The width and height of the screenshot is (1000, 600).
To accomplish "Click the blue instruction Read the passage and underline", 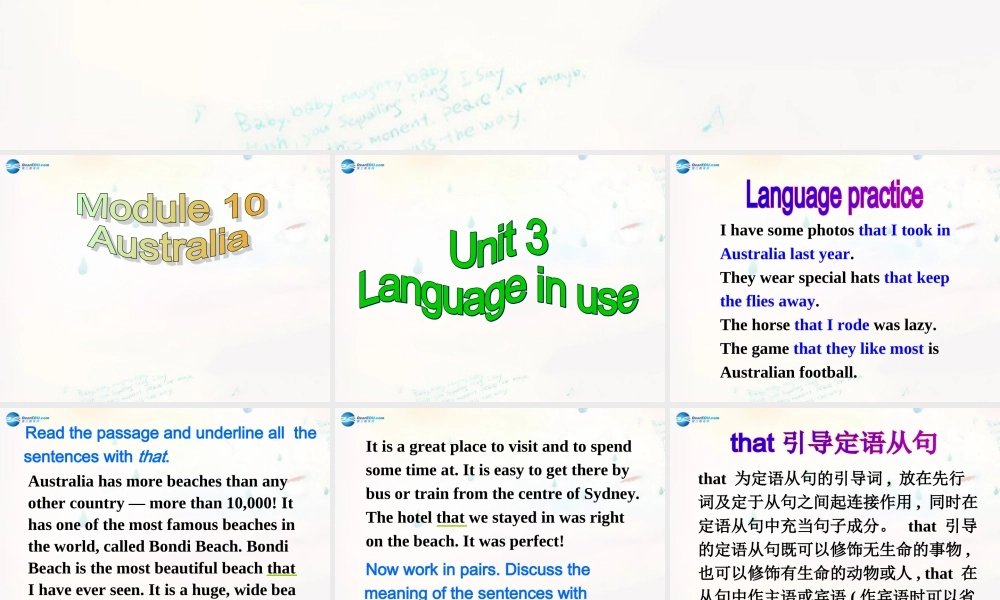I will 168,444.
